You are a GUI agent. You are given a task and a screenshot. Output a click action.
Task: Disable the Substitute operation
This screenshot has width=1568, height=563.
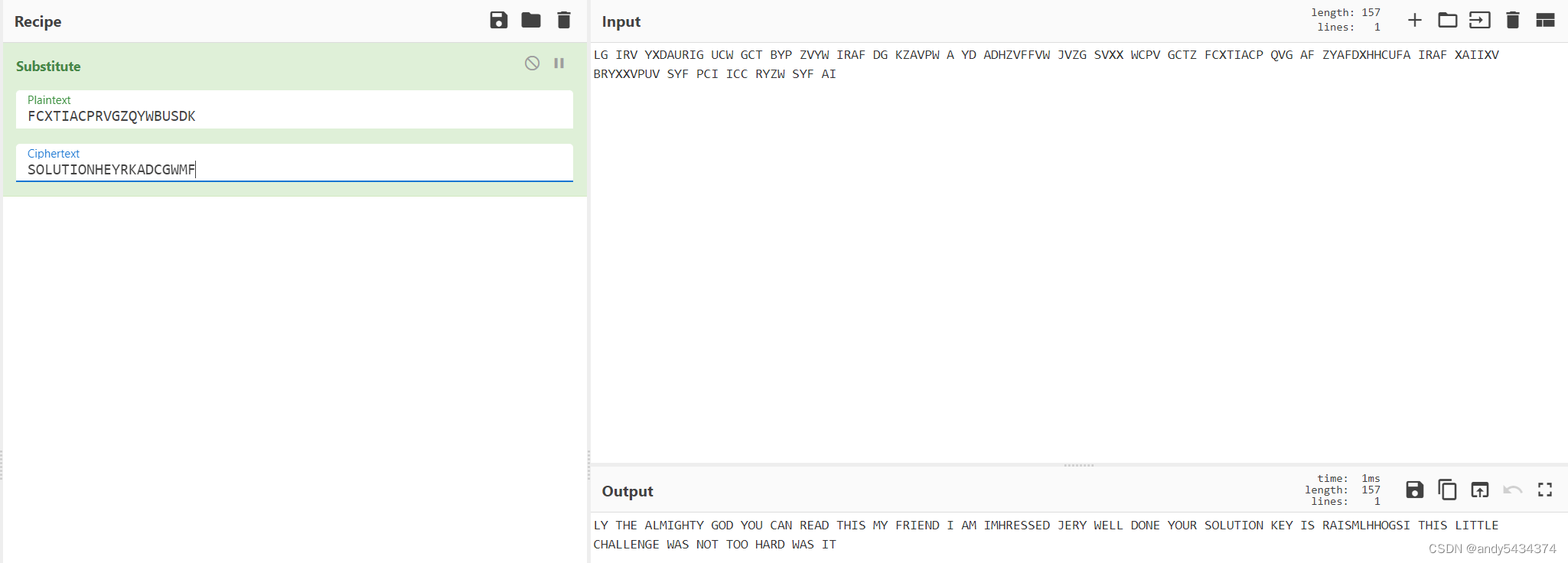[533, 63]
